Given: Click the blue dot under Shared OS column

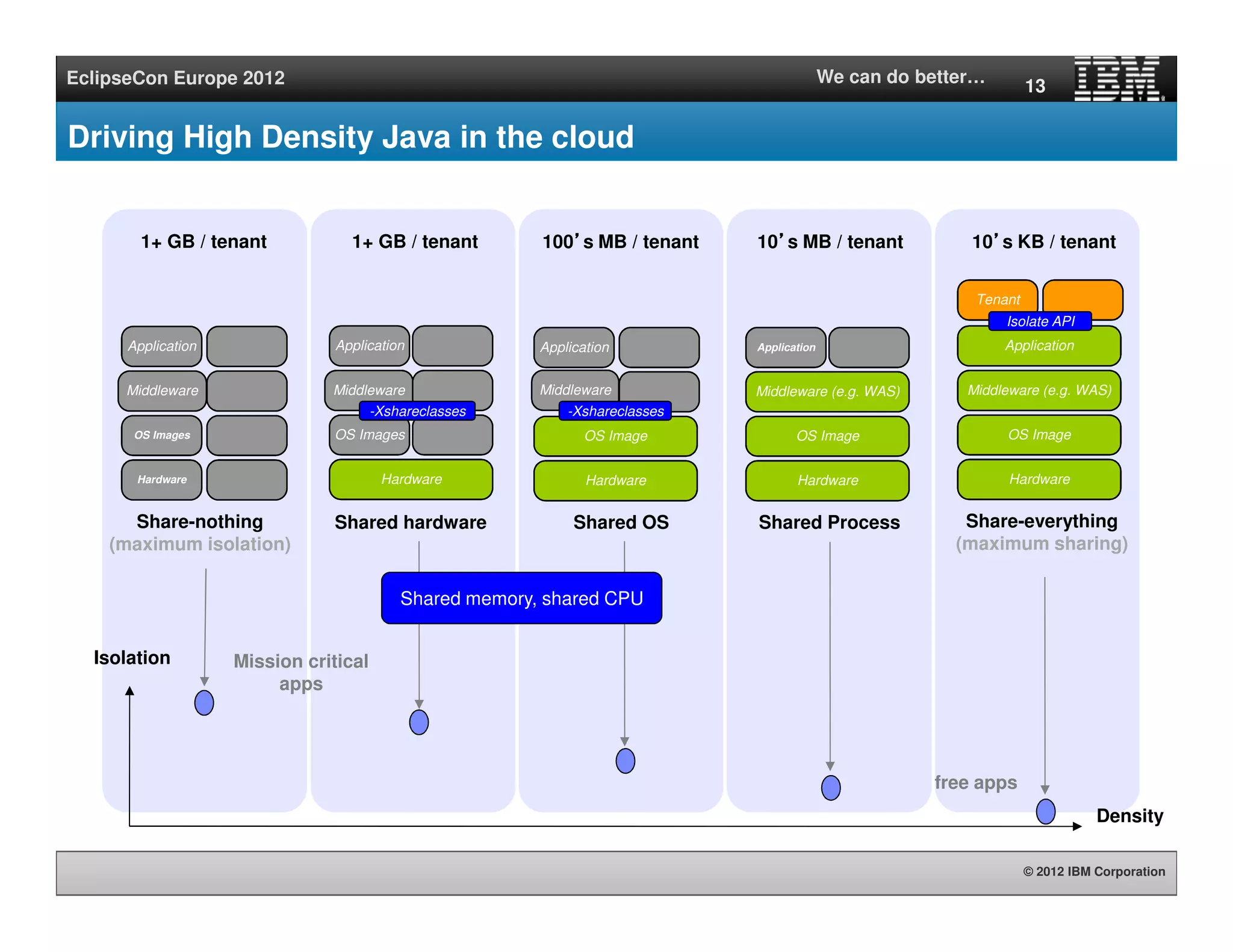Looking at the screenshot, I should tap(625, 761).
